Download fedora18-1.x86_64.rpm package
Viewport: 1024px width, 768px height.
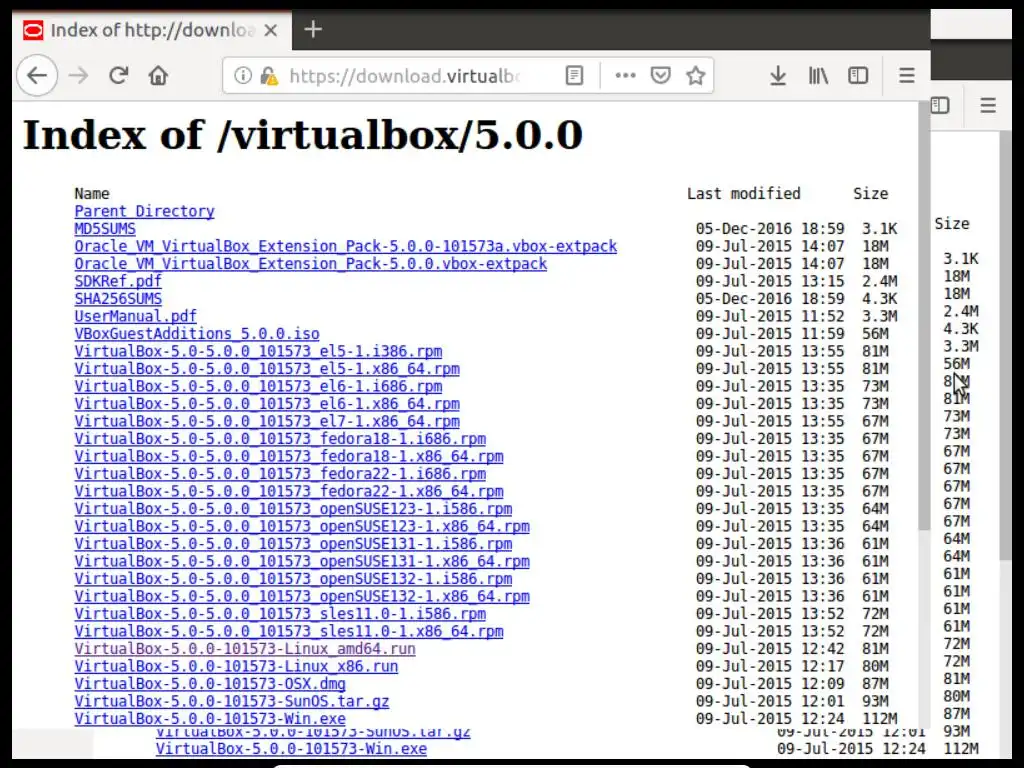(289, 456)
